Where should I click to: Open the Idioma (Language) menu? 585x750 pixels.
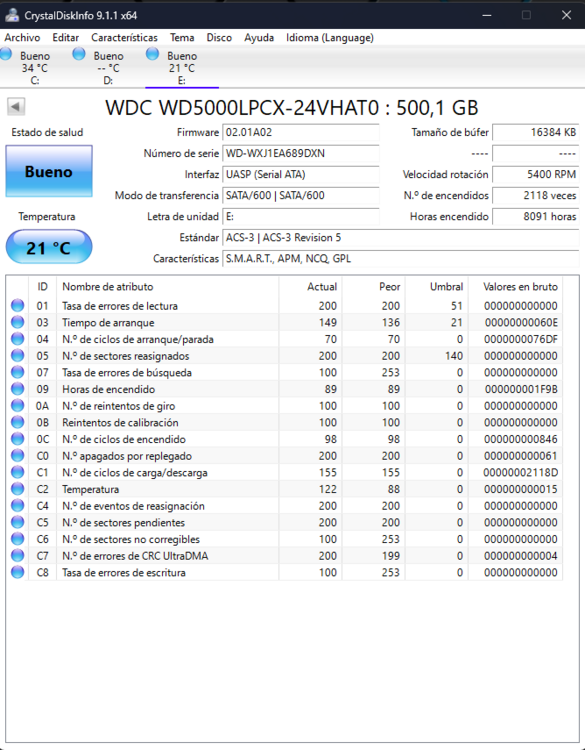tap(330, 37)
